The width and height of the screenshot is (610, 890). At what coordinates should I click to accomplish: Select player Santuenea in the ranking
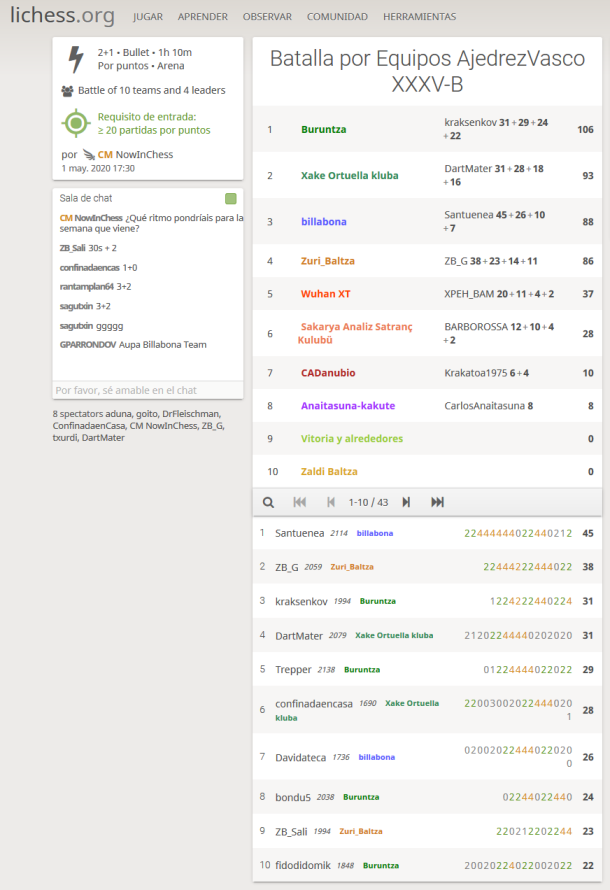299,533
